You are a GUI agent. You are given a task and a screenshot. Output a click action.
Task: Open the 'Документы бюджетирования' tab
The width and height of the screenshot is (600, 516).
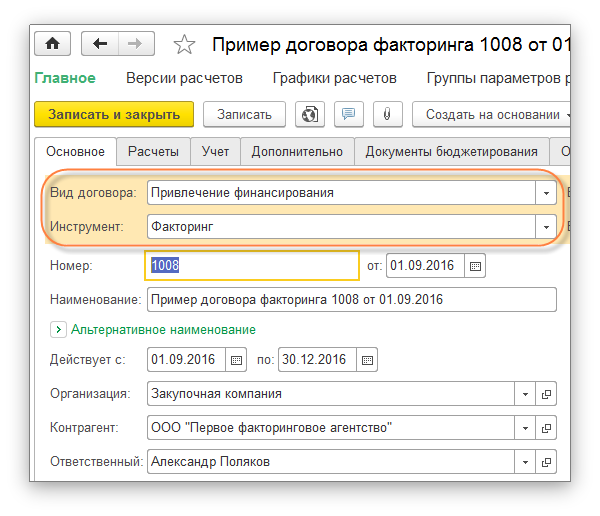point(451,152)
